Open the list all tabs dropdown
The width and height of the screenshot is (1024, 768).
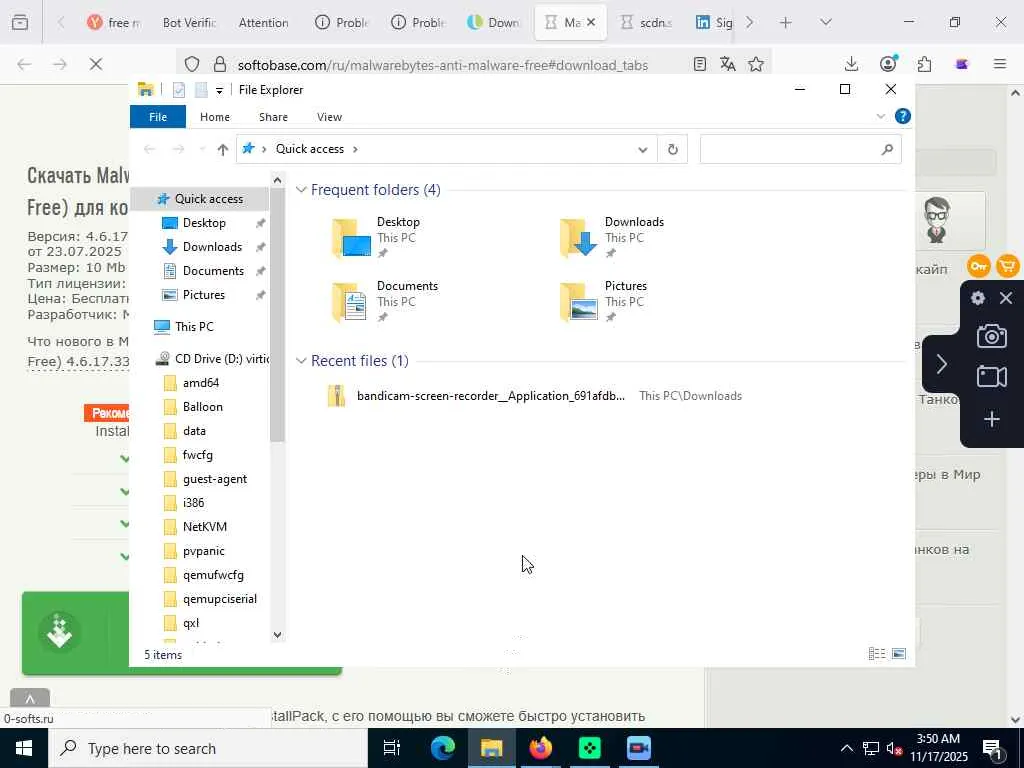825,23
